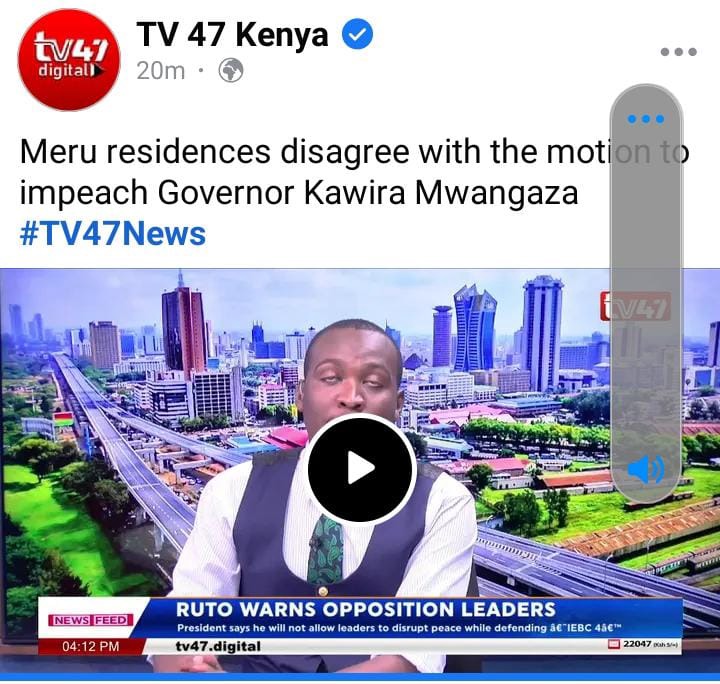720x684 pixels.
Task: Open the video thumbnail of the city skyline
Action: click(360, 471)
